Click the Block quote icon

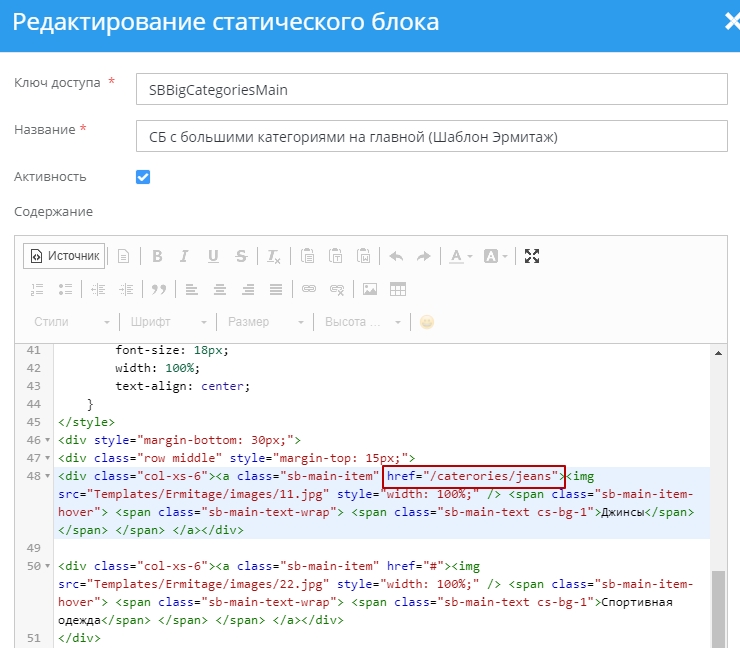pyautogui.click(x=158, y=289)
